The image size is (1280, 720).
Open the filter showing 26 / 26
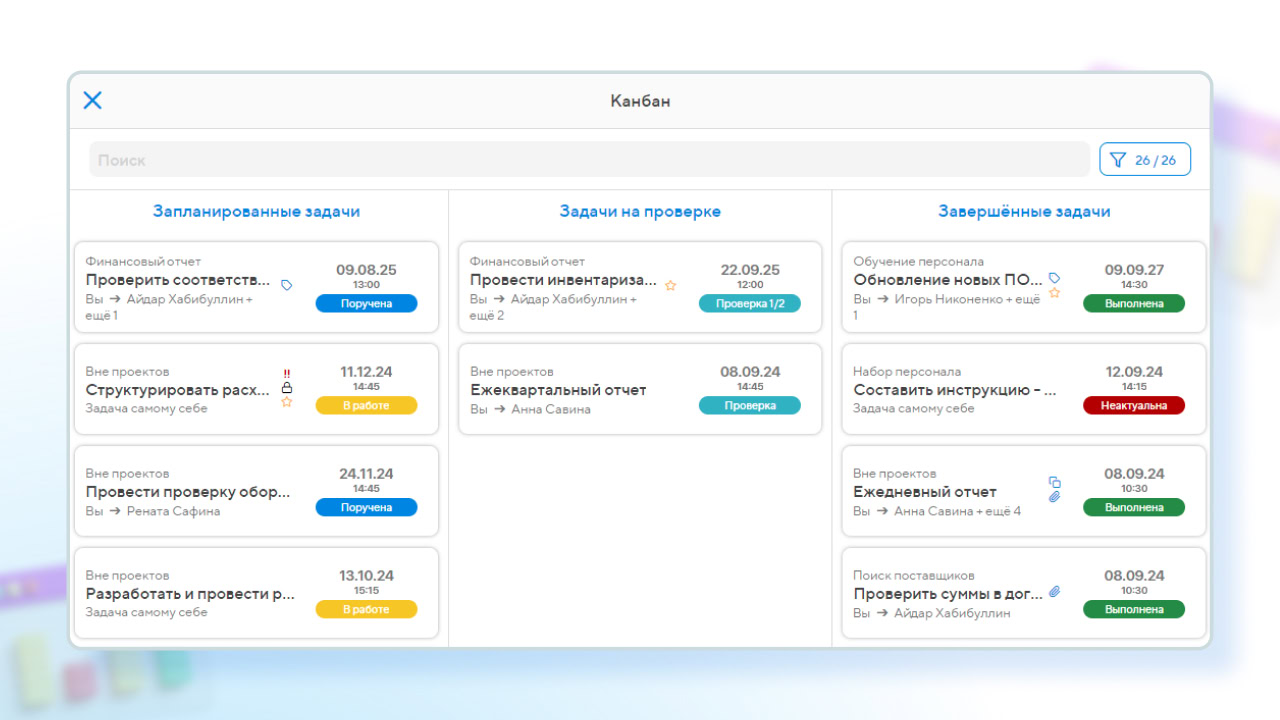click(x=1145, y=160)
